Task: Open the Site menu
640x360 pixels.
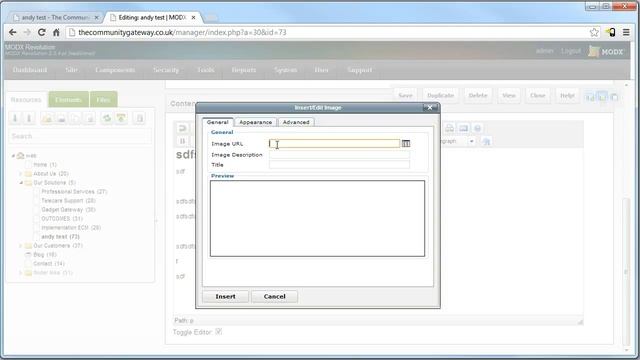Action: click(71, 70)
